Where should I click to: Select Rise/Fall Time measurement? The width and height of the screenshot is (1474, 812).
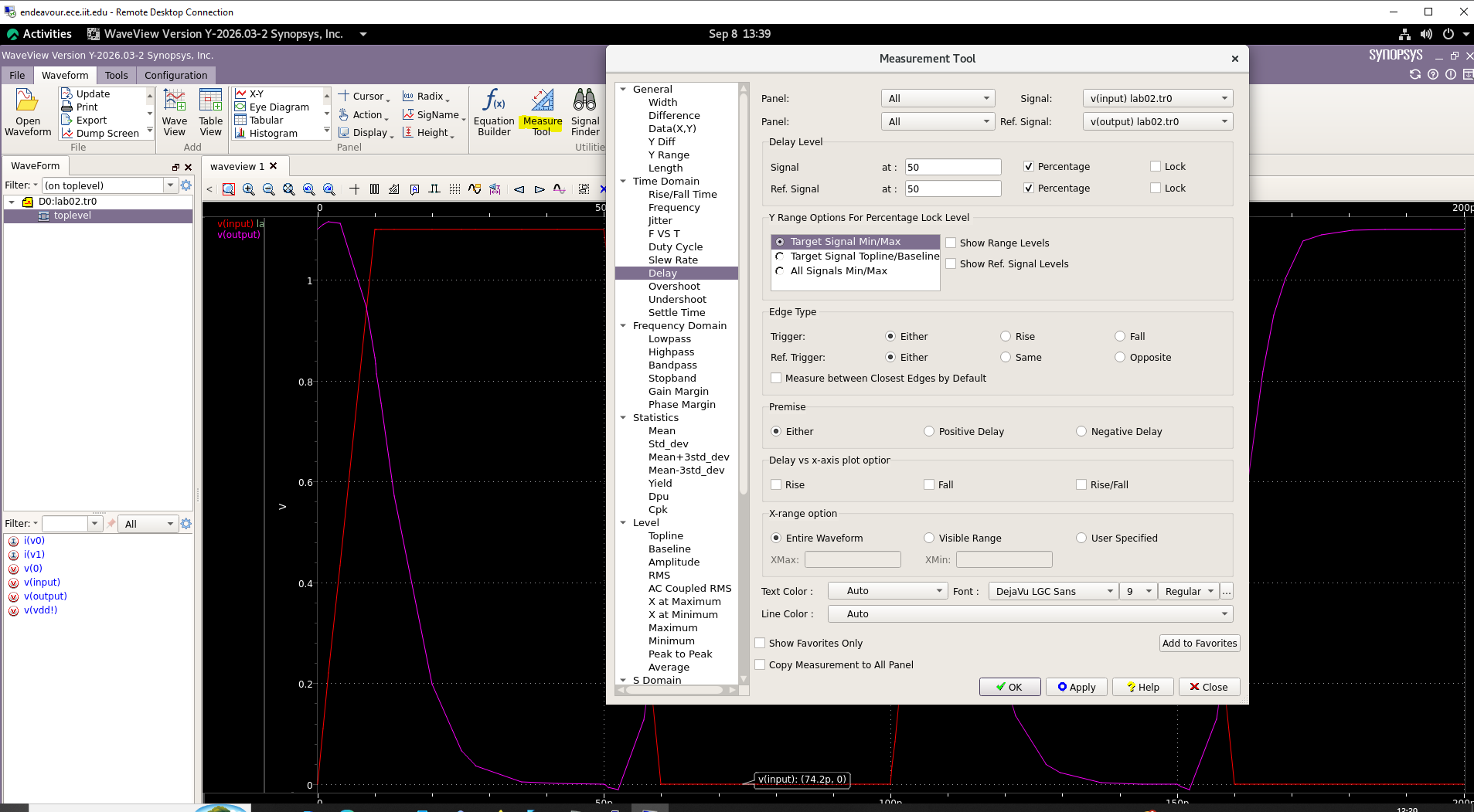pos(683,194)
